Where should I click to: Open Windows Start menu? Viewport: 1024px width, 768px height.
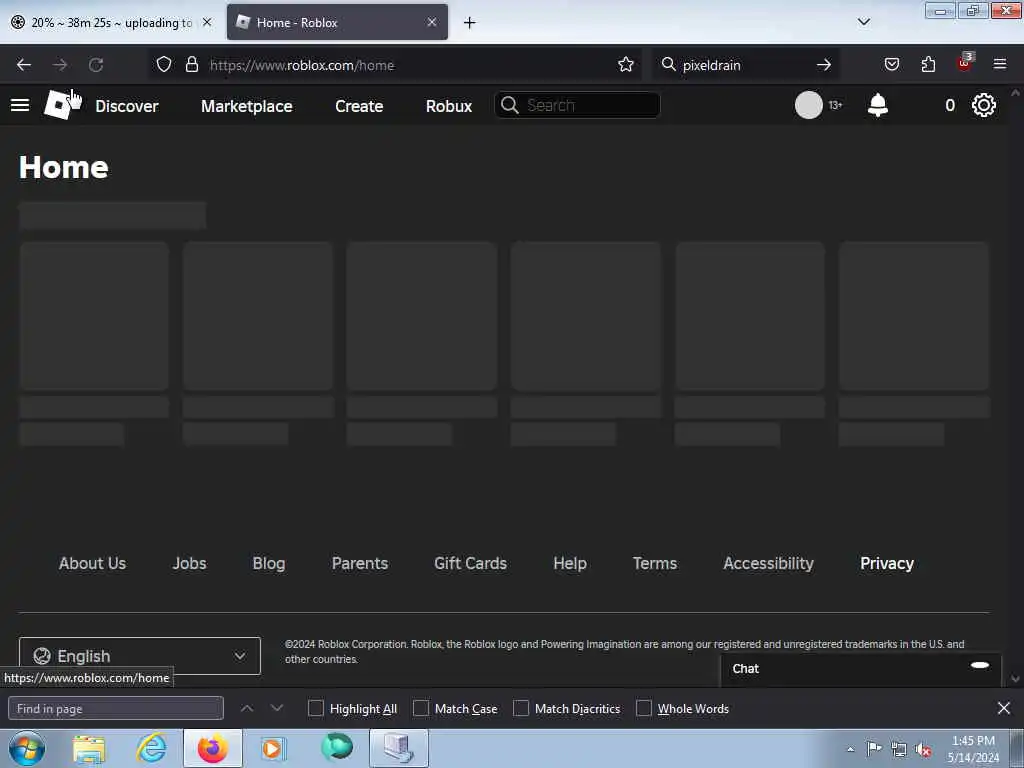click(x=27, y=748)
